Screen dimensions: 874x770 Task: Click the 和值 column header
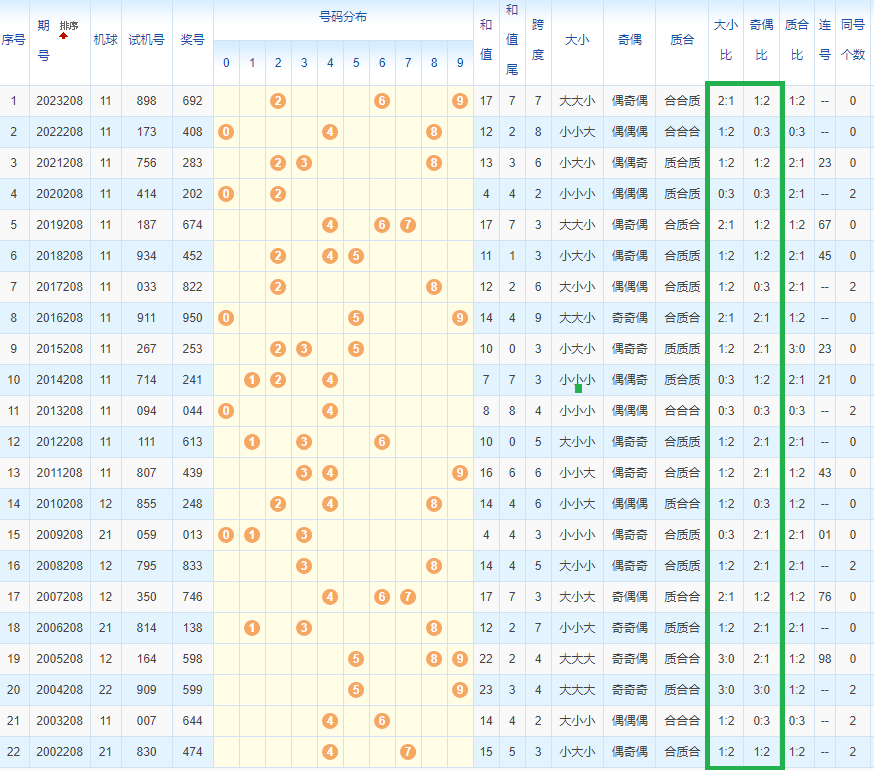click(486, 40)
